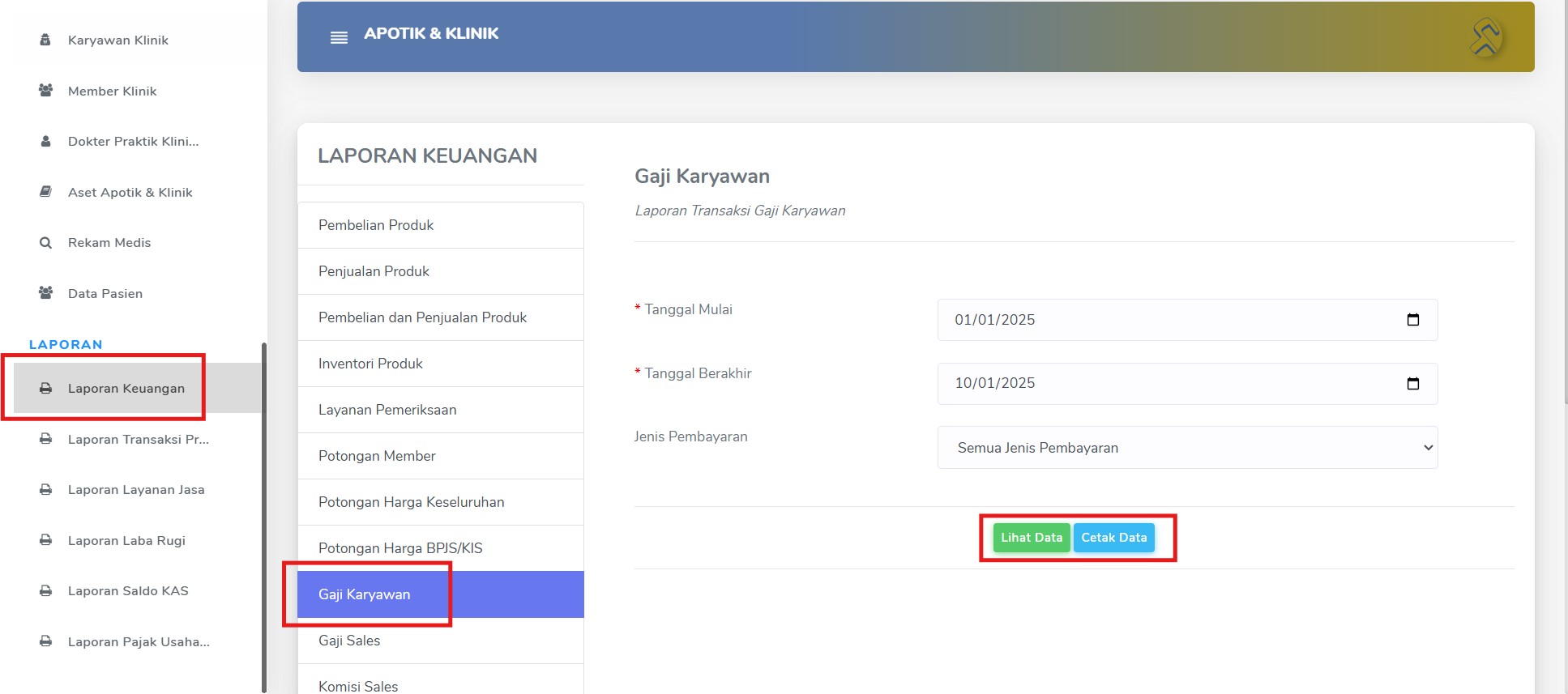Click the Laporan Laba Rugi printer icon
The image size is (1568, 694).
click(45, 540)
